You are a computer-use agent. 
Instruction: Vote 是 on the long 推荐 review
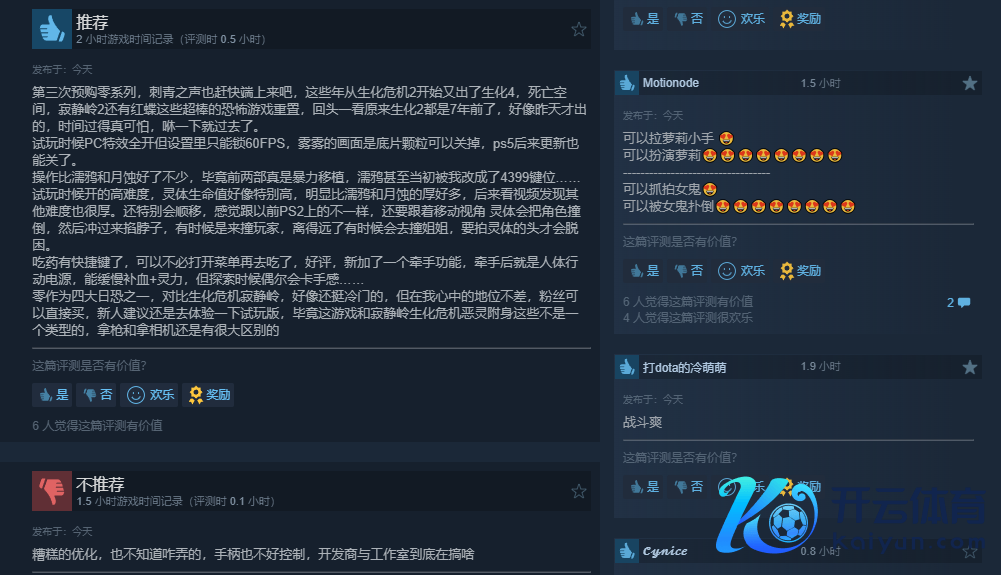pyautogui.click(x=54, y=395)
